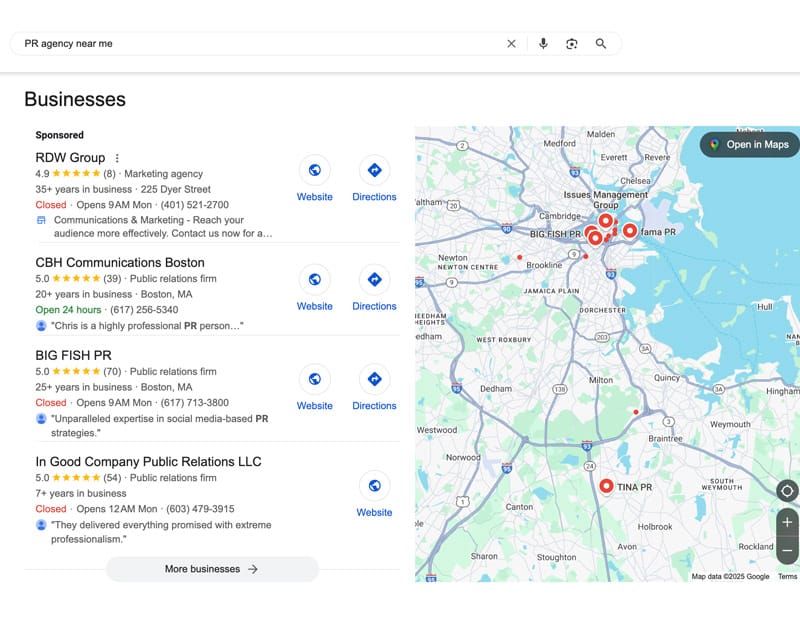Image resolution: width=800 pixels, height=641 pixels.
Task: Click the Terms link on the map
Action: (x=787, y=576)
